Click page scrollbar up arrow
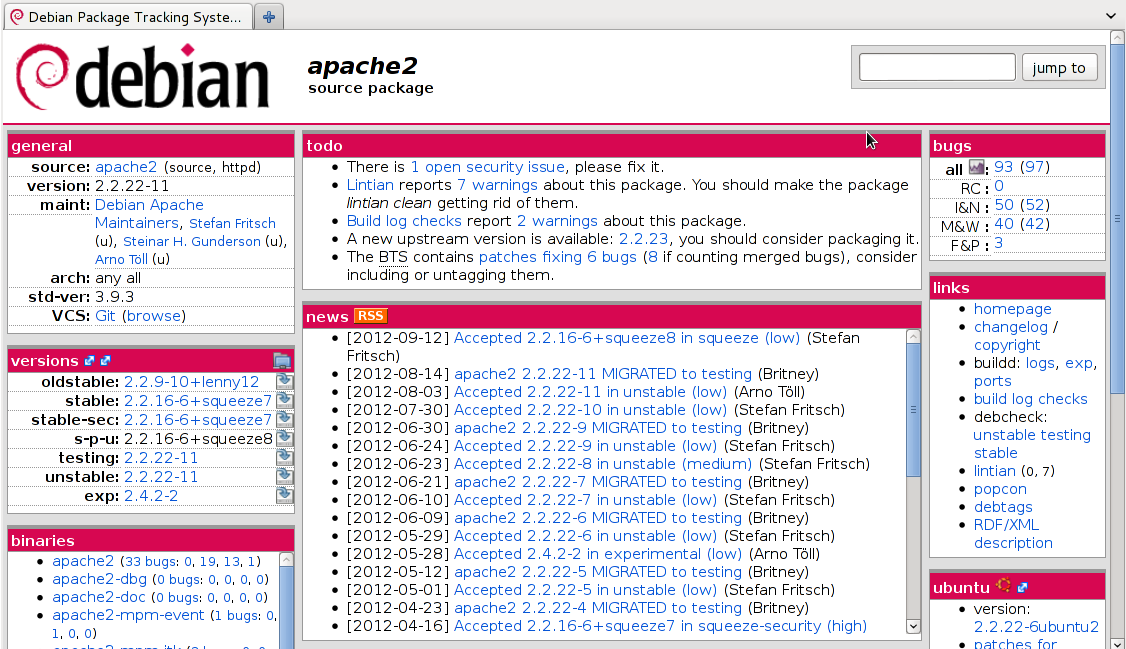The height and width of the screenshot is (649, 1126). pos(1117,37)
